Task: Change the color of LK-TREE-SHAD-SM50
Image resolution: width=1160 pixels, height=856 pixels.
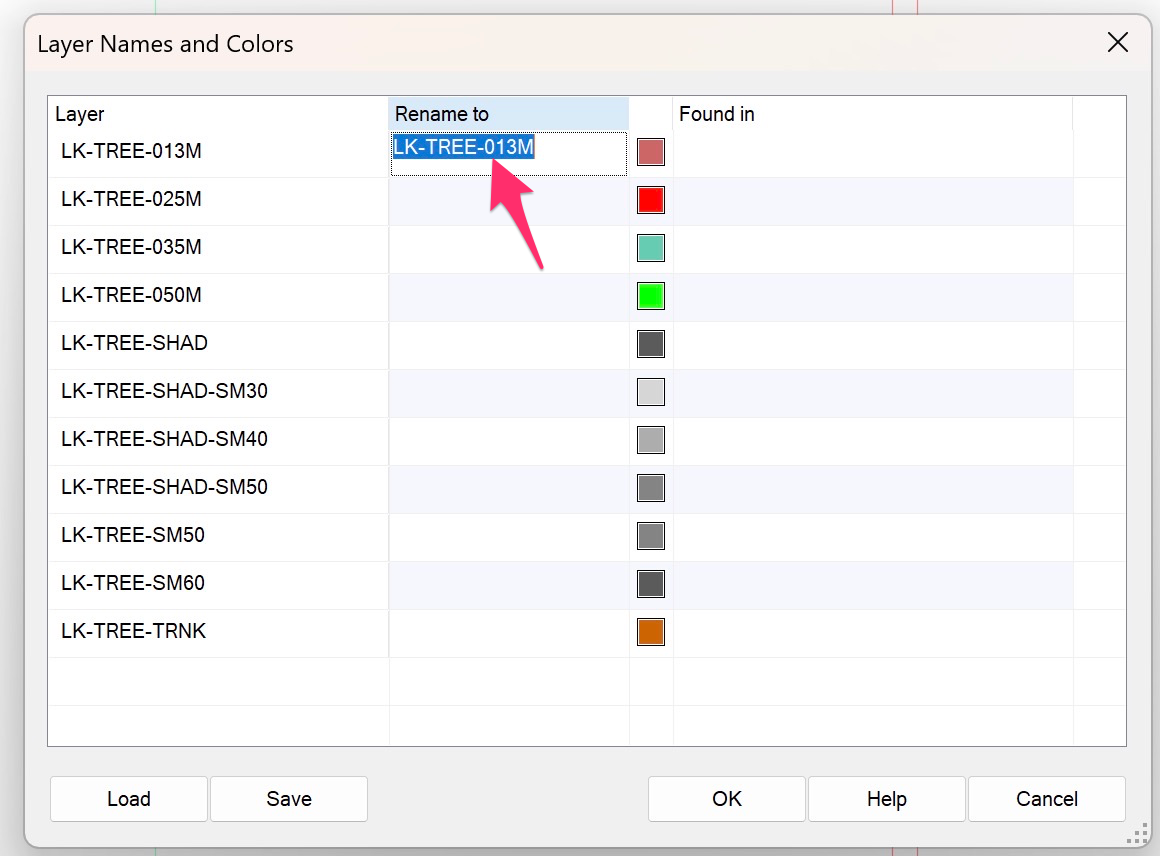Action: [x=650, y=488]
